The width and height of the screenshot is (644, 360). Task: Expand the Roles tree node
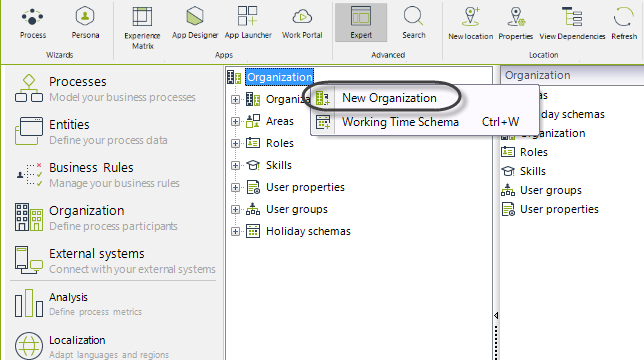point(235,143)
